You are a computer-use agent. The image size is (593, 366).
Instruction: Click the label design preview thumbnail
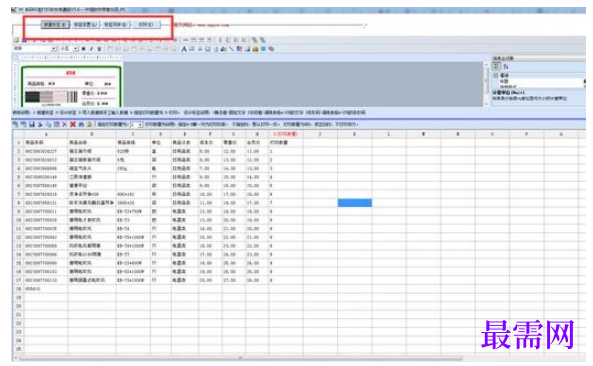click(71, 87)
